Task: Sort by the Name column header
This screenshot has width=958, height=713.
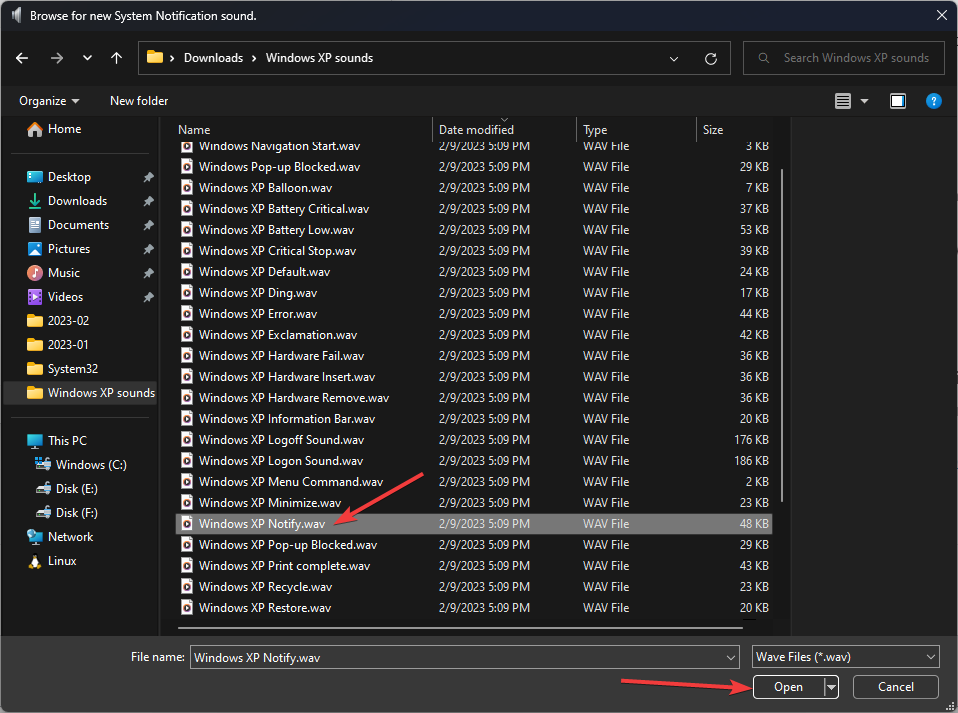Action: pyautogui.click(x=194, y=130)
